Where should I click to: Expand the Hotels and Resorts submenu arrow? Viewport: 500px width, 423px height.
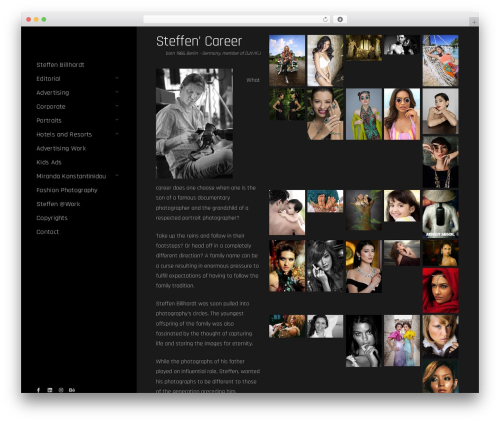[x=117, y=134]
